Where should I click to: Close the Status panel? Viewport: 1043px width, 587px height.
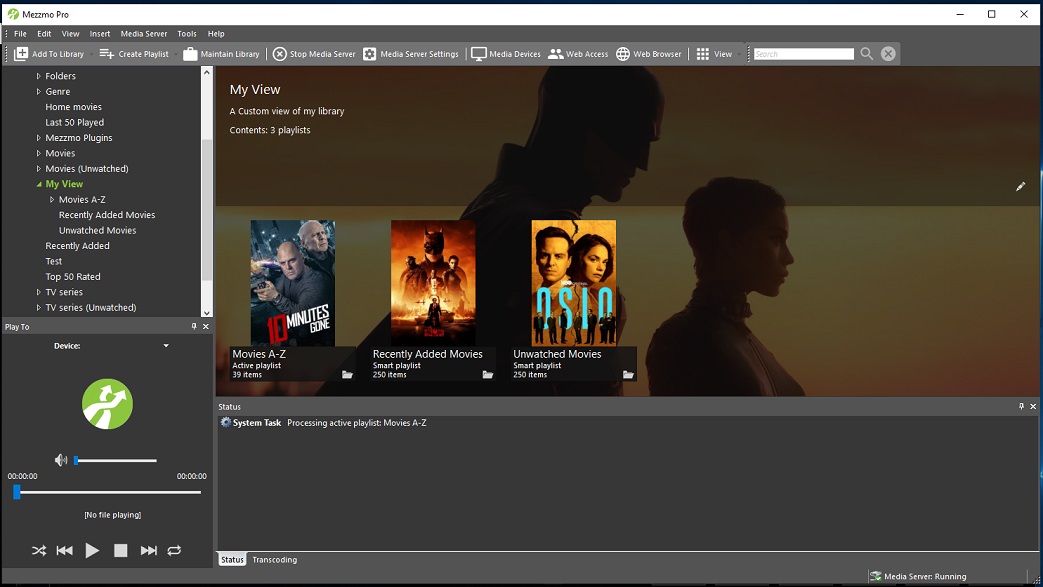point(1033,406)
